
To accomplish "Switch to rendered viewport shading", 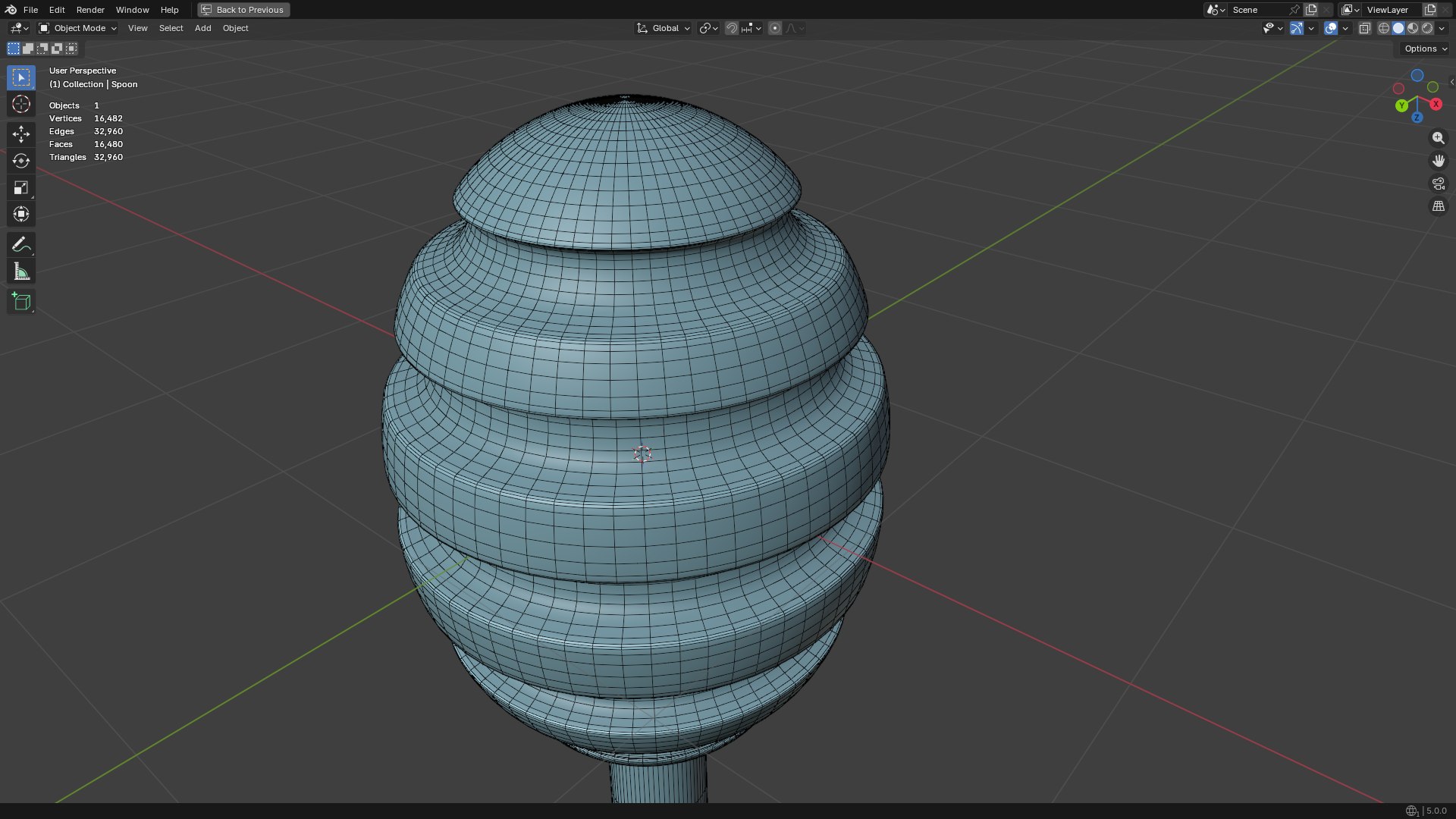I will pos(1427,28).
